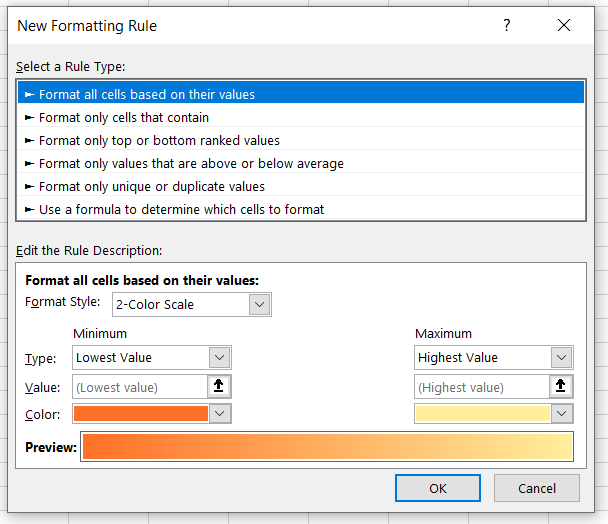Open the Format Style dropdown

[x=260, y=304]
